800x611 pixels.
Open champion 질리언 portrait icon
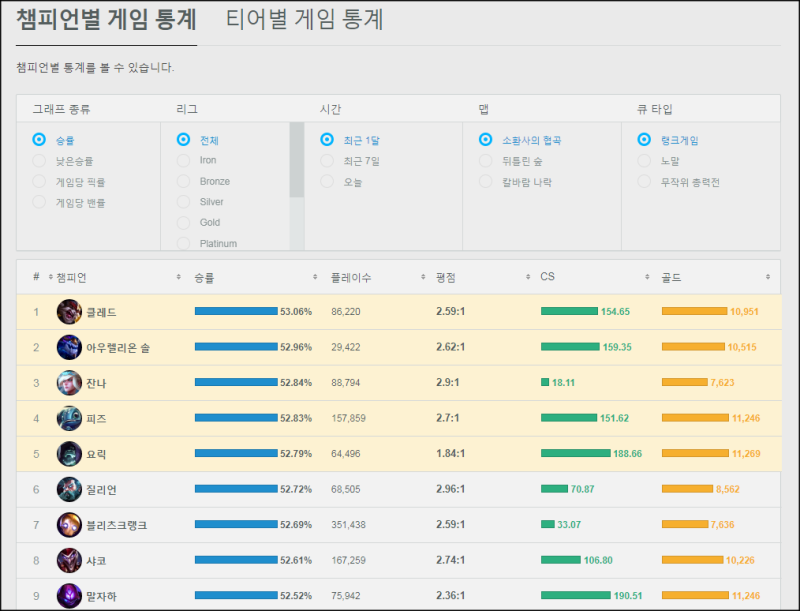pos(69,490)
